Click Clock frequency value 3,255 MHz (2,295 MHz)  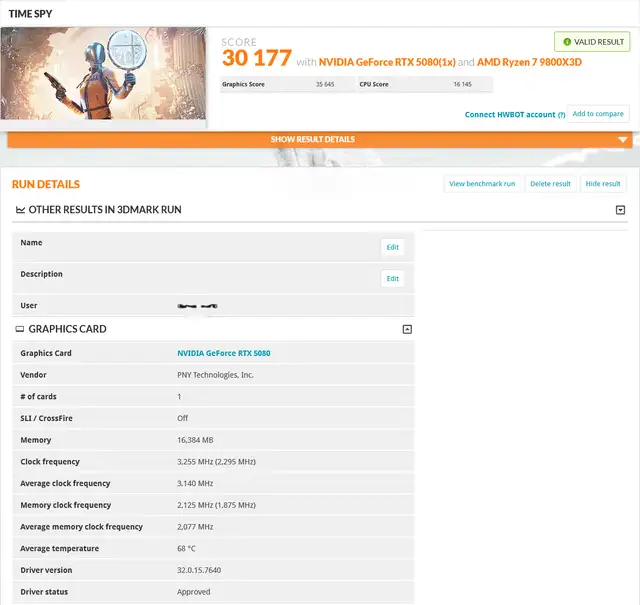(x=216, y=462)
